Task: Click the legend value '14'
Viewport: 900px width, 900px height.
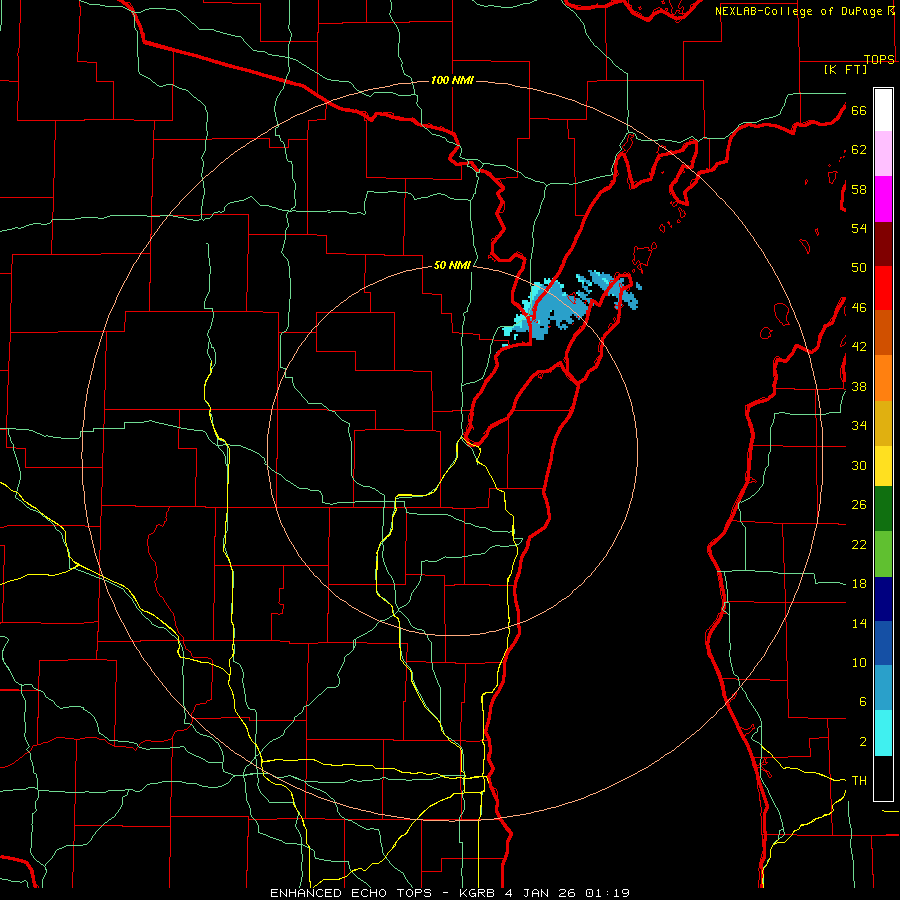Action: point(859,623)
